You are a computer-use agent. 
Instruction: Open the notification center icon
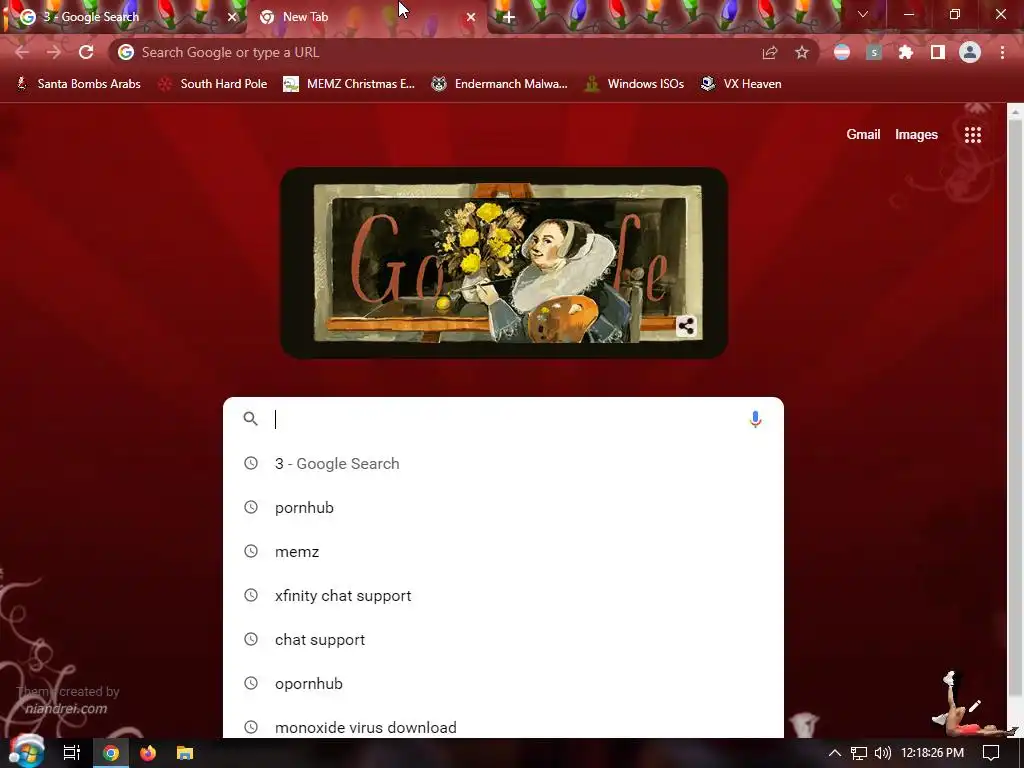[991, 753]
